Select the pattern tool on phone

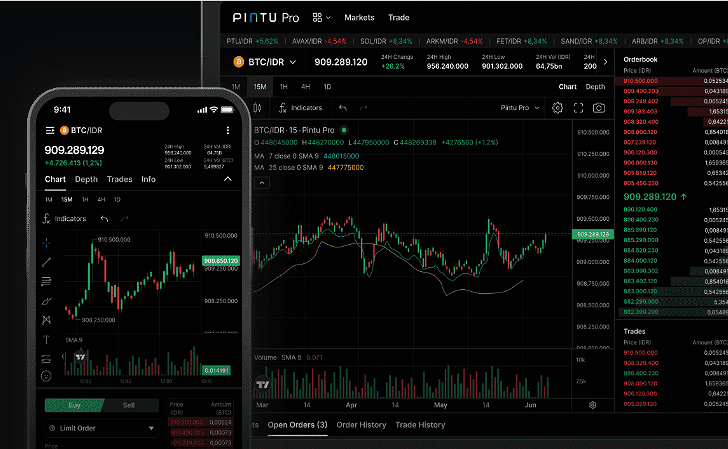point(46,320)
